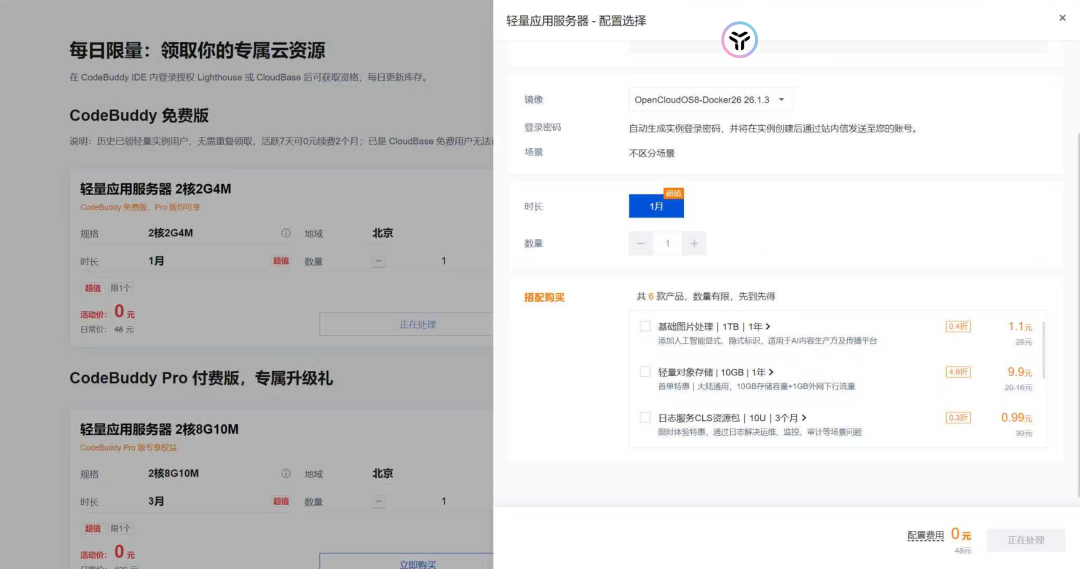
Task: Click the 轻量应用服务器 2核8G10M card title
Action: click(159, 429)
